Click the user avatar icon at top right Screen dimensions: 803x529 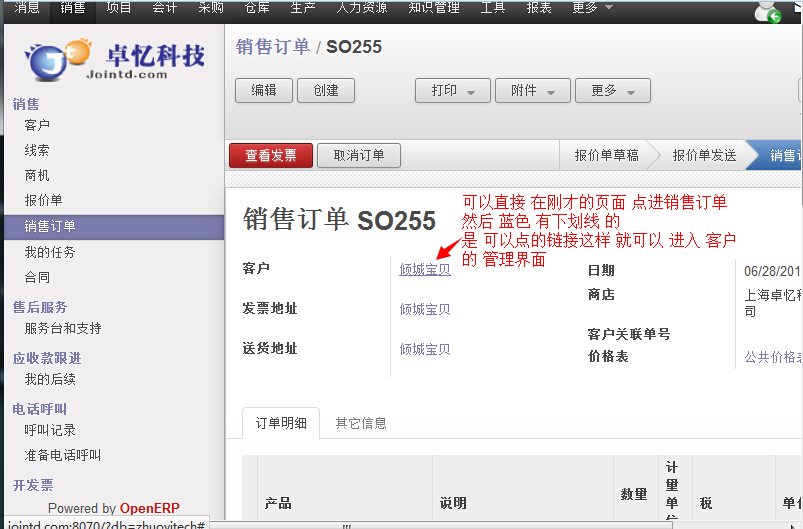click(x=768, y=11)
